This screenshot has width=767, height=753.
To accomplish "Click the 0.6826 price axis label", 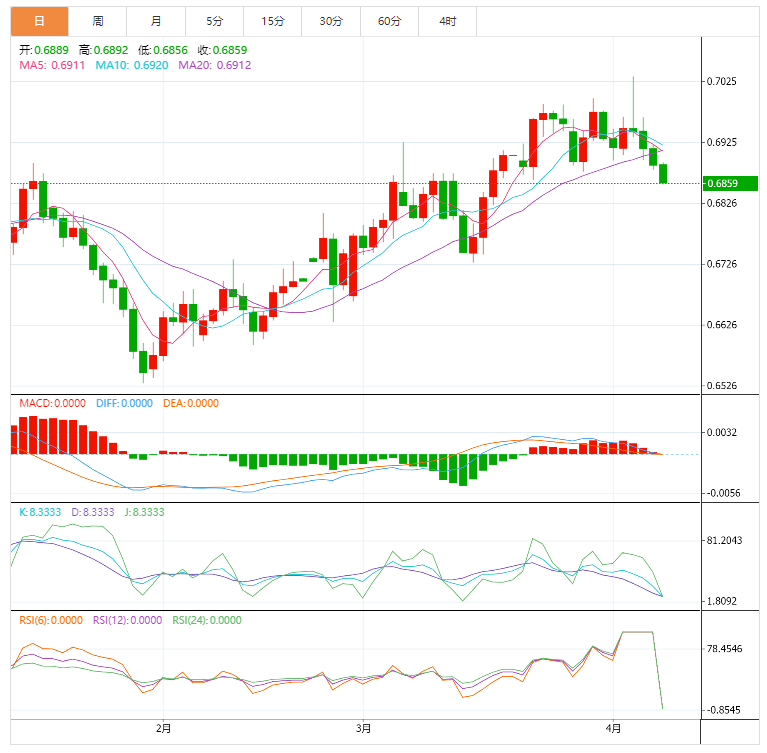I will pos(722,203).
